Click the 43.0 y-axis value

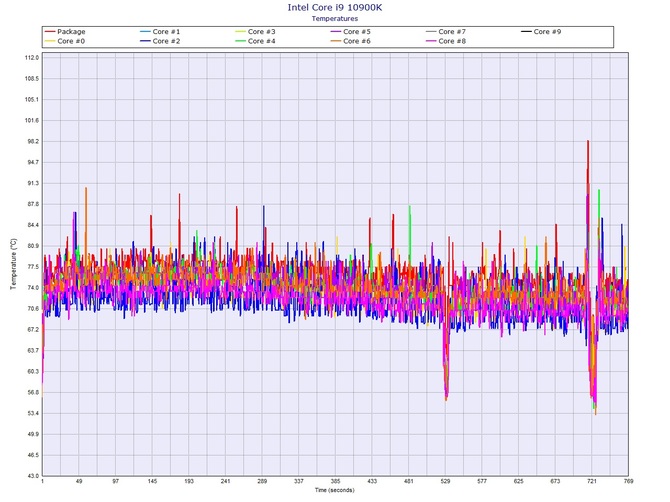pyautogui.click(x=33, y=476)
